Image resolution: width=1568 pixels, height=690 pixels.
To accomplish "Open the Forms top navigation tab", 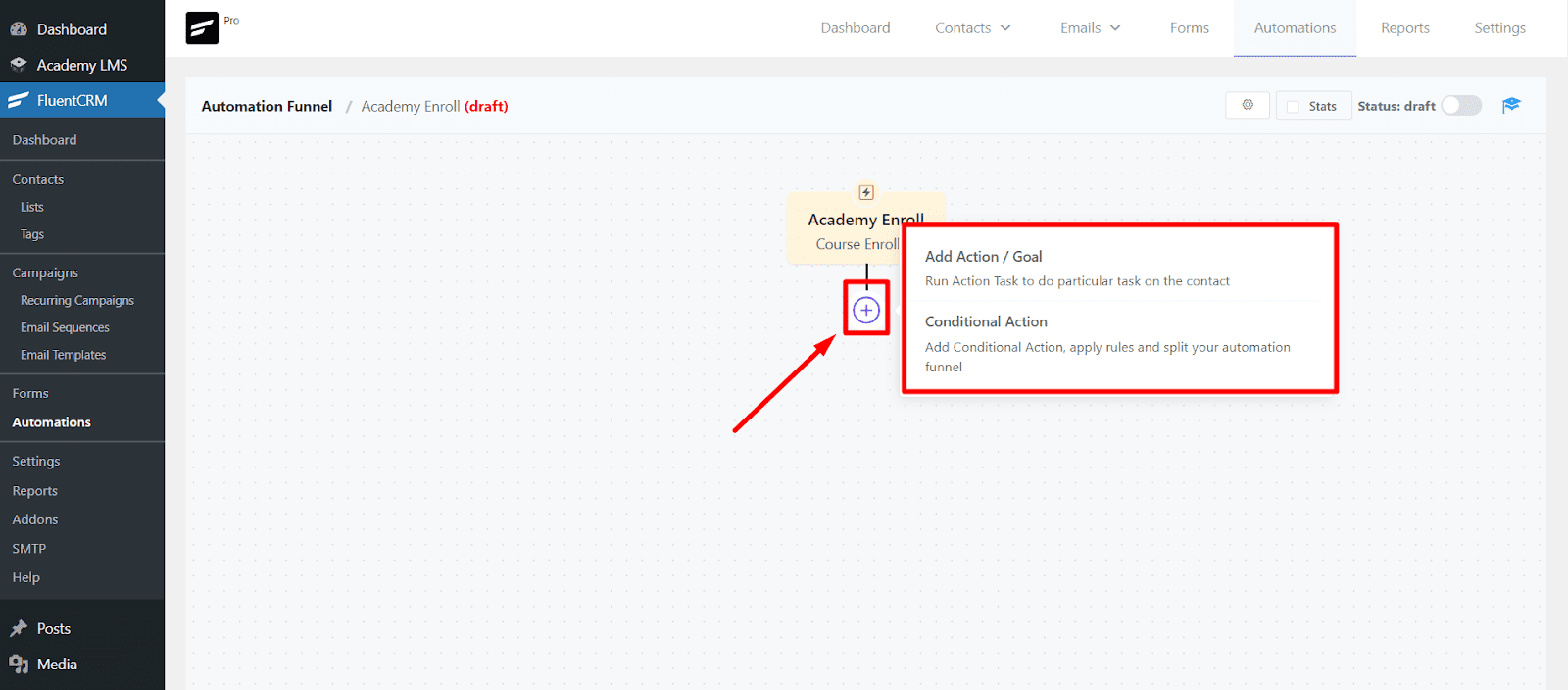I will [x=1189, y=28].
